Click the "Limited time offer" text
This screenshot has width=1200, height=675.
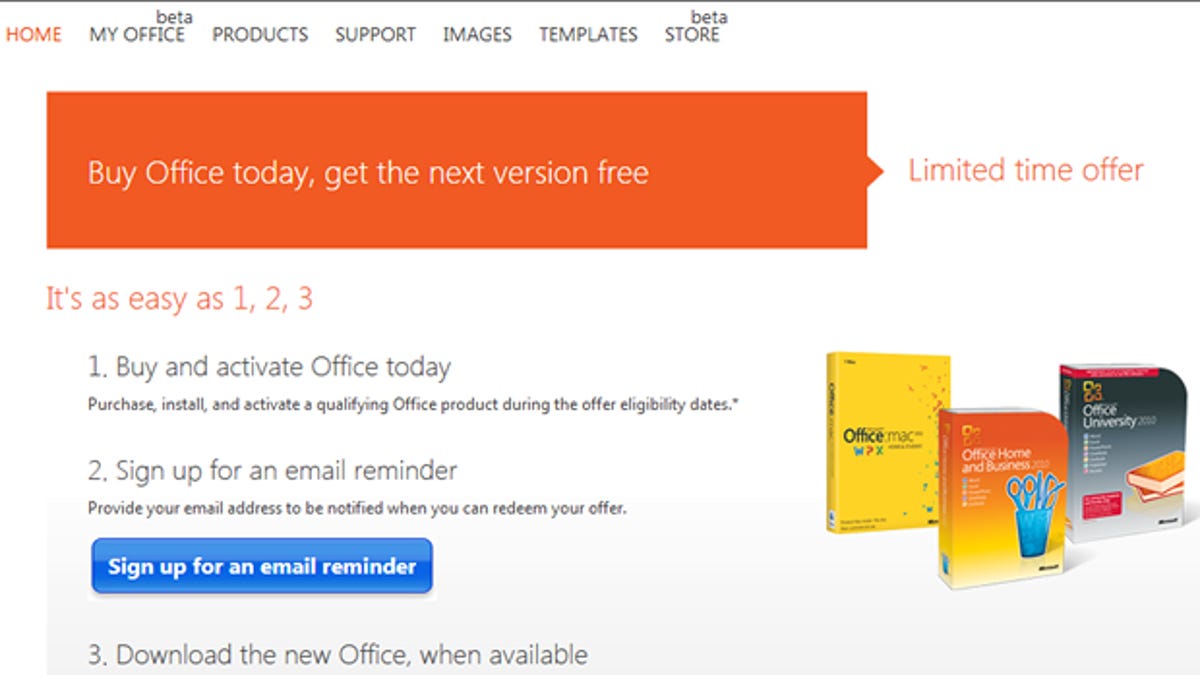click(1025, 170)
